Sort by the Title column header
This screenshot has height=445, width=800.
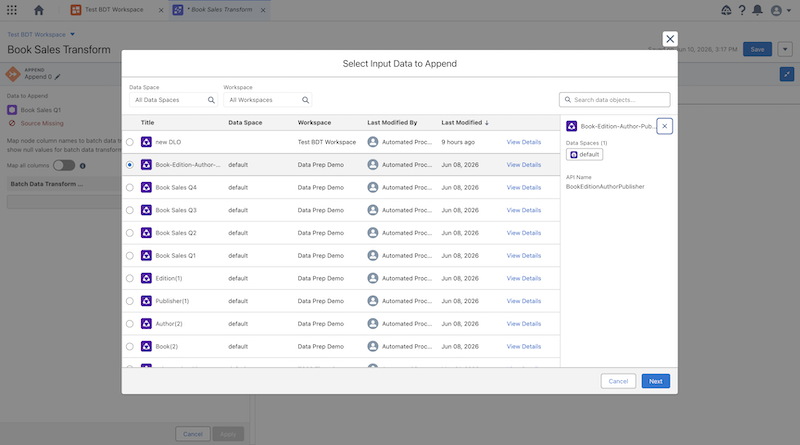click(147, 122)
